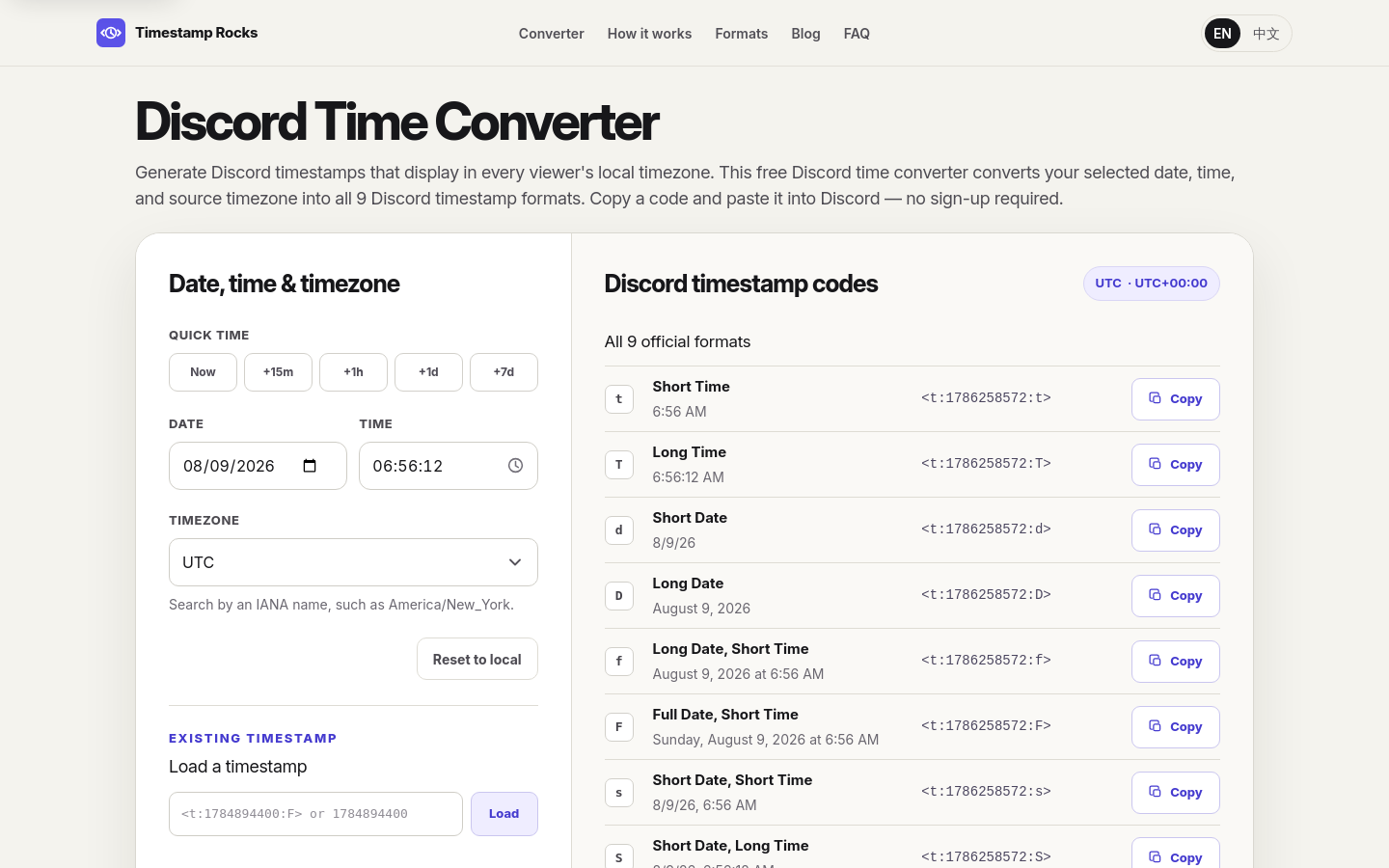1389x868 pixels.
Task: Click the 6:56:12 AM preview text
Action: click(x=688, y=477)
